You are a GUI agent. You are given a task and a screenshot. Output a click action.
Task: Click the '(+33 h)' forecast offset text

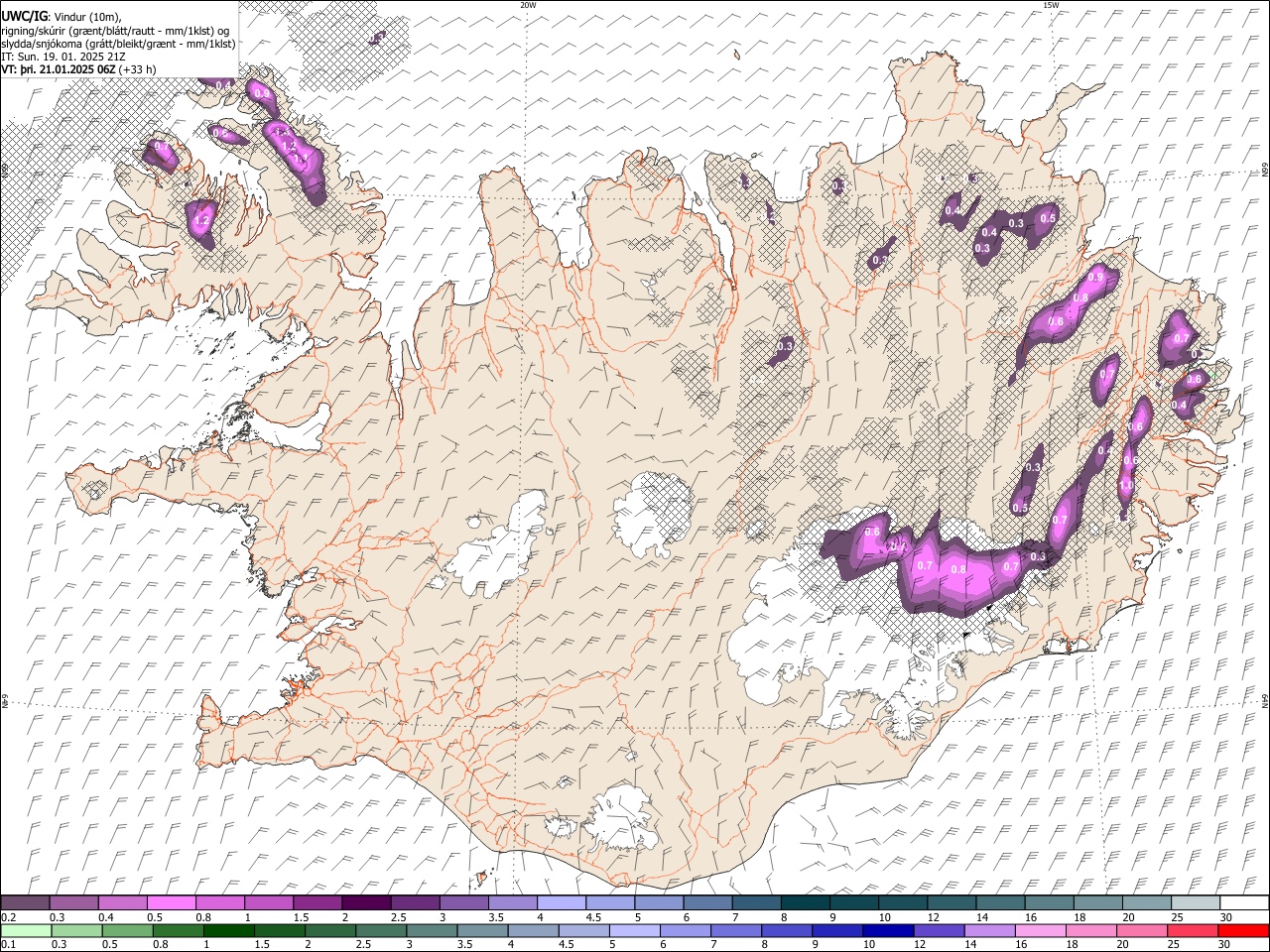pos(137,68)
